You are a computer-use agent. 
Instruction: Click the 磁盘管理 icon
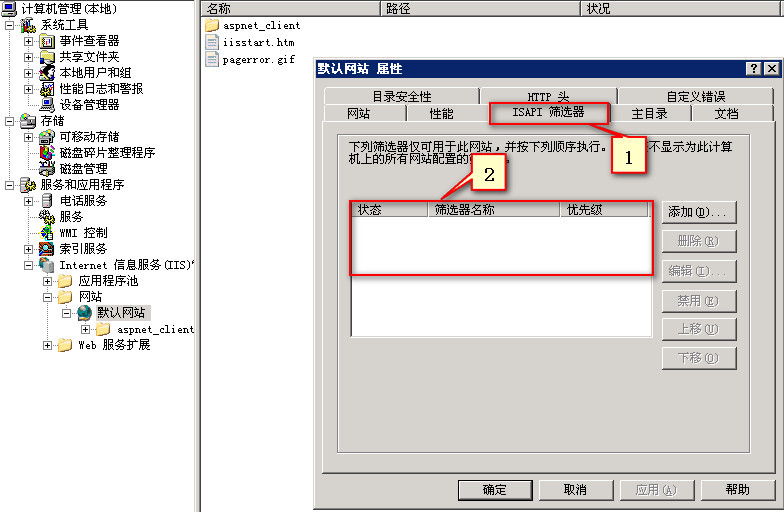tap(48, 169)
